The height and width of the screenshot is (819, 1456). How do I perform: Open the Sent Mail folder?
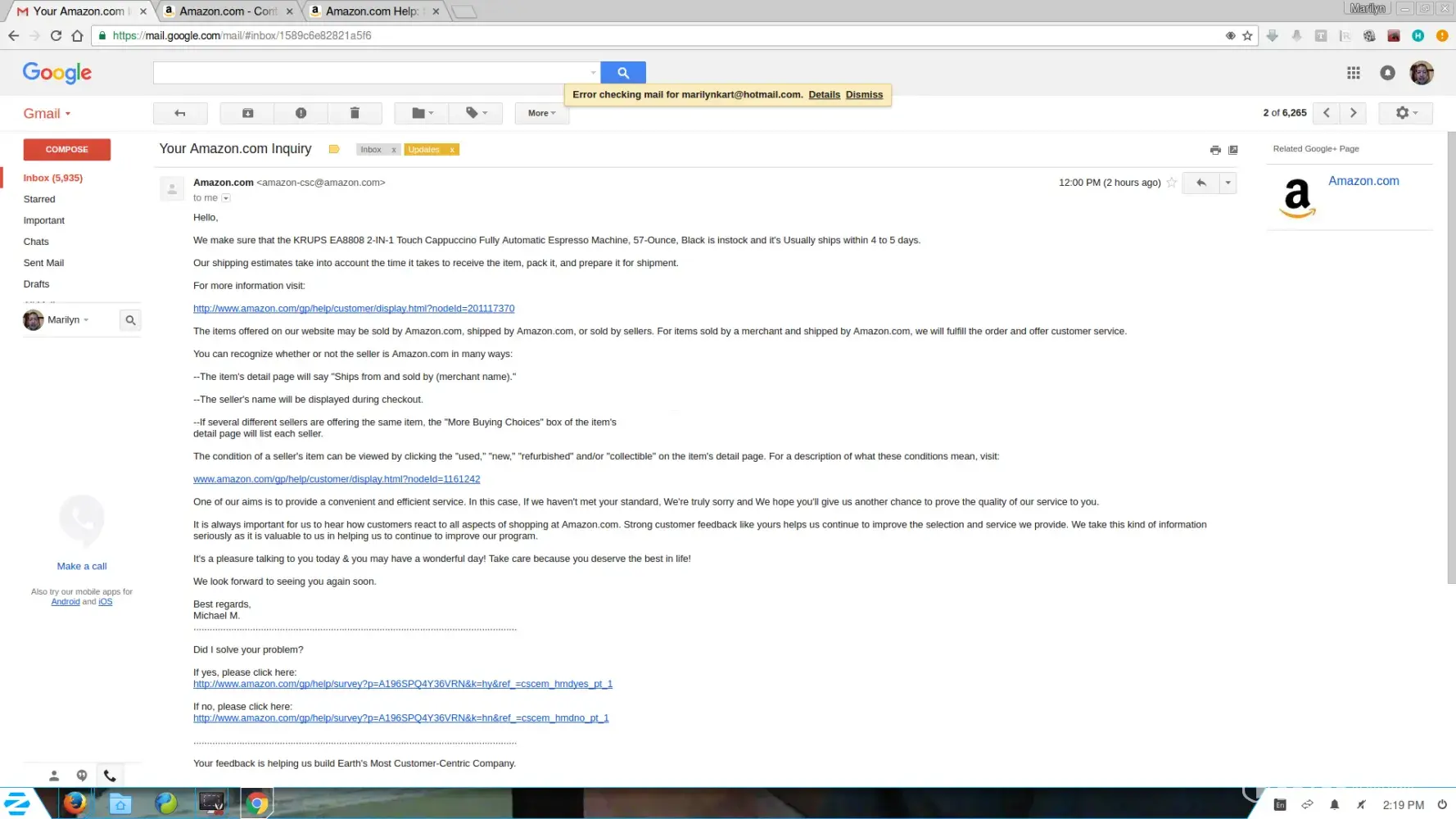point(43,263)
